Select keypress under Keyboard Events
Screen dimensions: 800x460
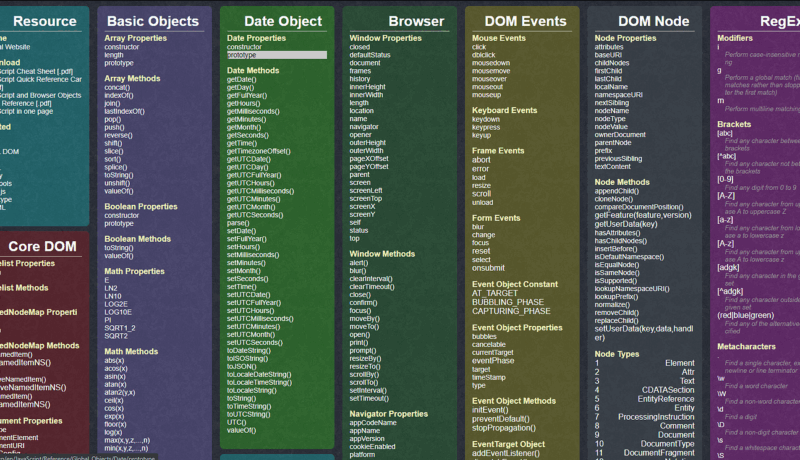[x=486, y=127]
